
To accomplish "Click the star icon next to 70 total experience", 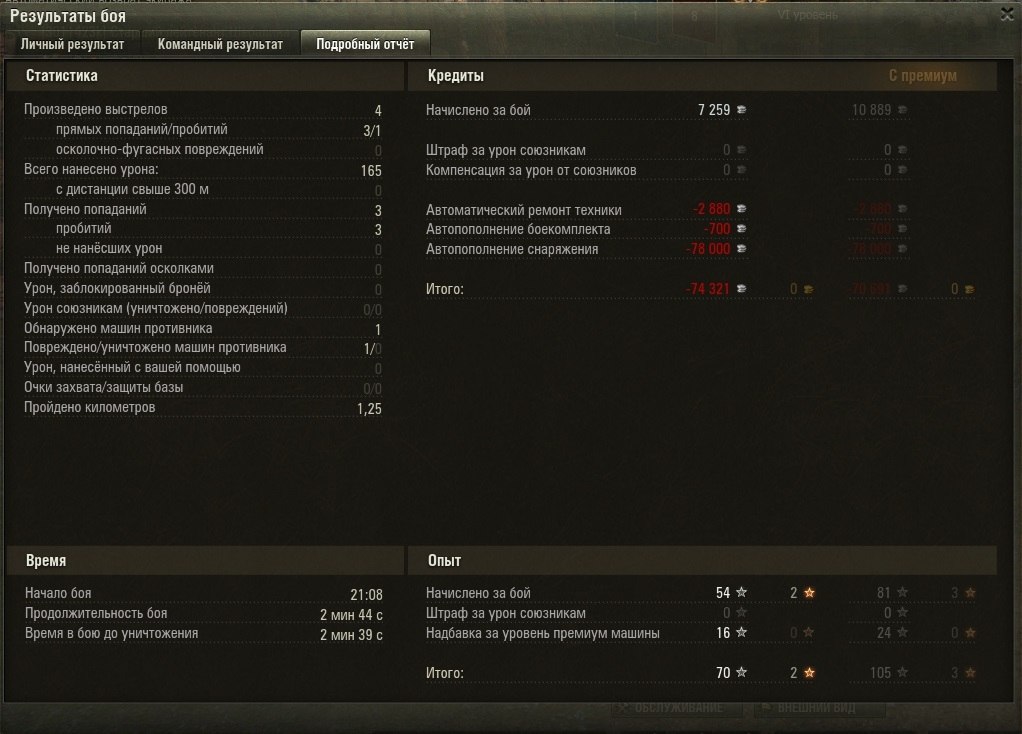I will 741,672.
